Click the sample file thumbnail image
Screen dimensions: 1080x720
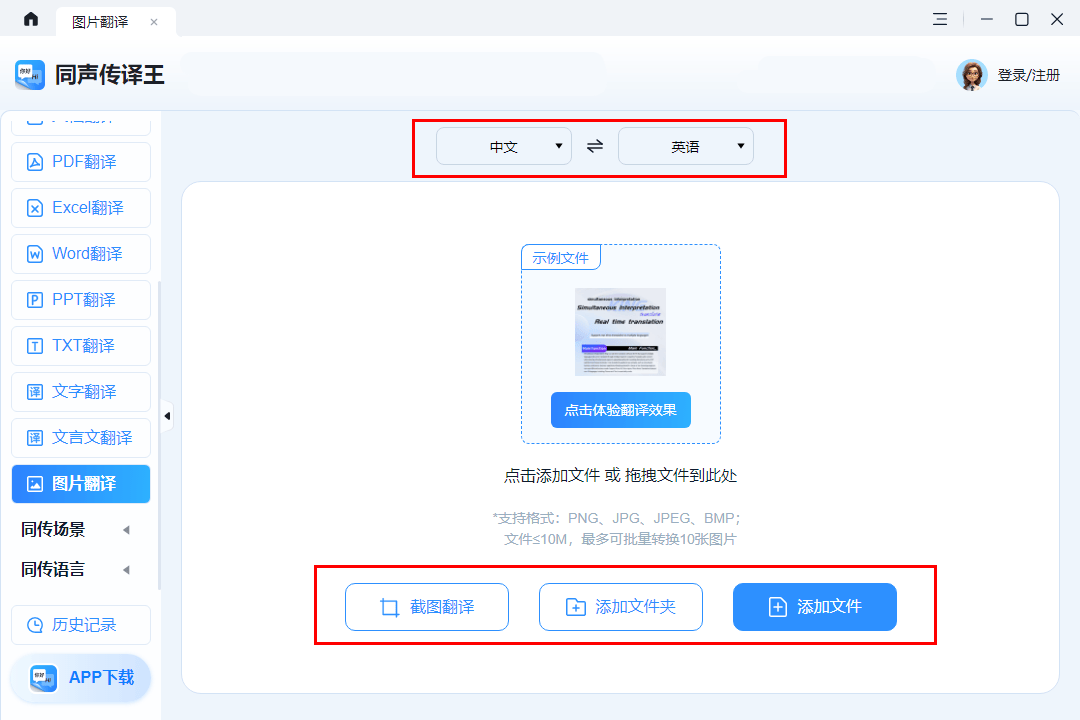point(620,332)
